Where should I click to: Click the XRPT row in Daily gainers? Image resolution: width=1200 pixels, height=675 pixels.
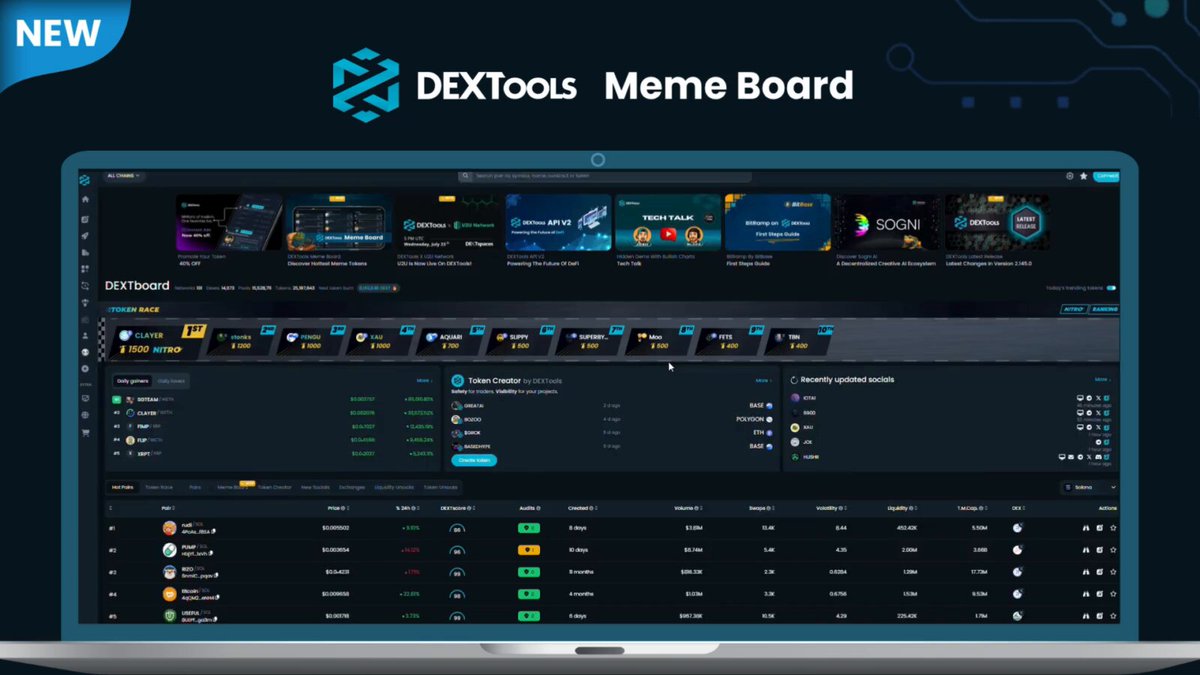coord(272,452)
